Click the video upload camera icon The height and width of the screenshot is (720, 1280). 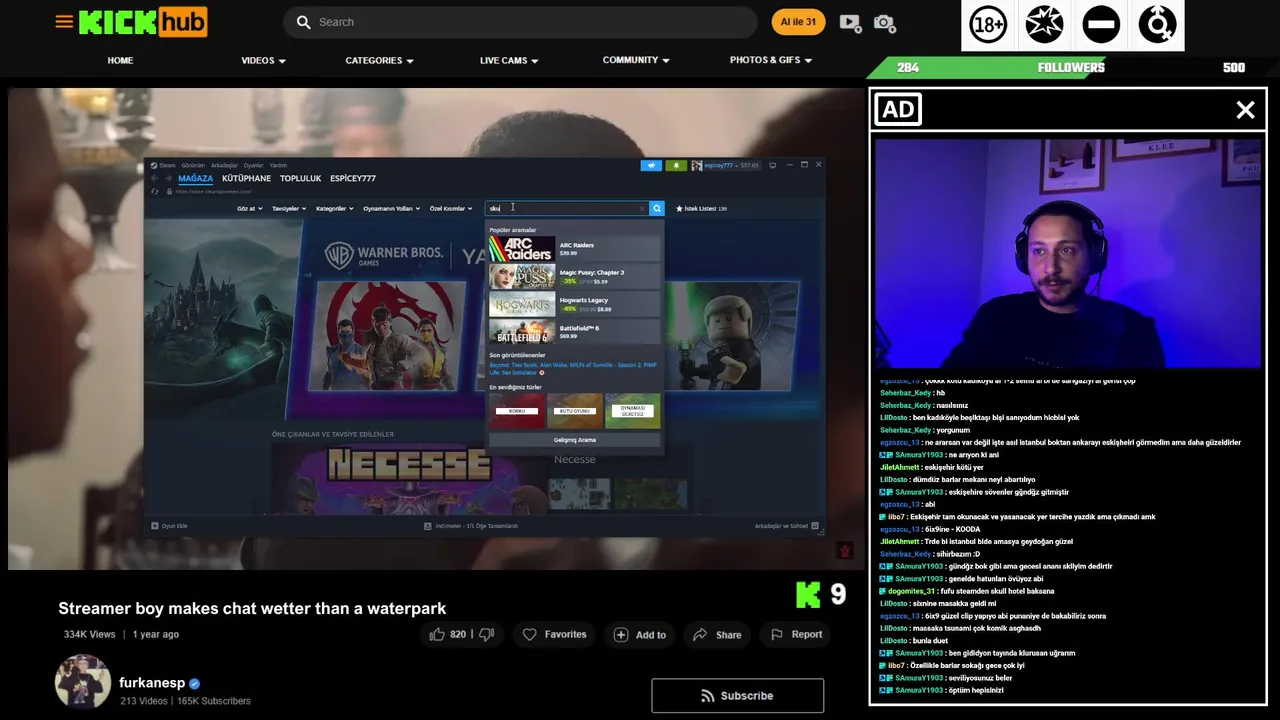point(850,22)
